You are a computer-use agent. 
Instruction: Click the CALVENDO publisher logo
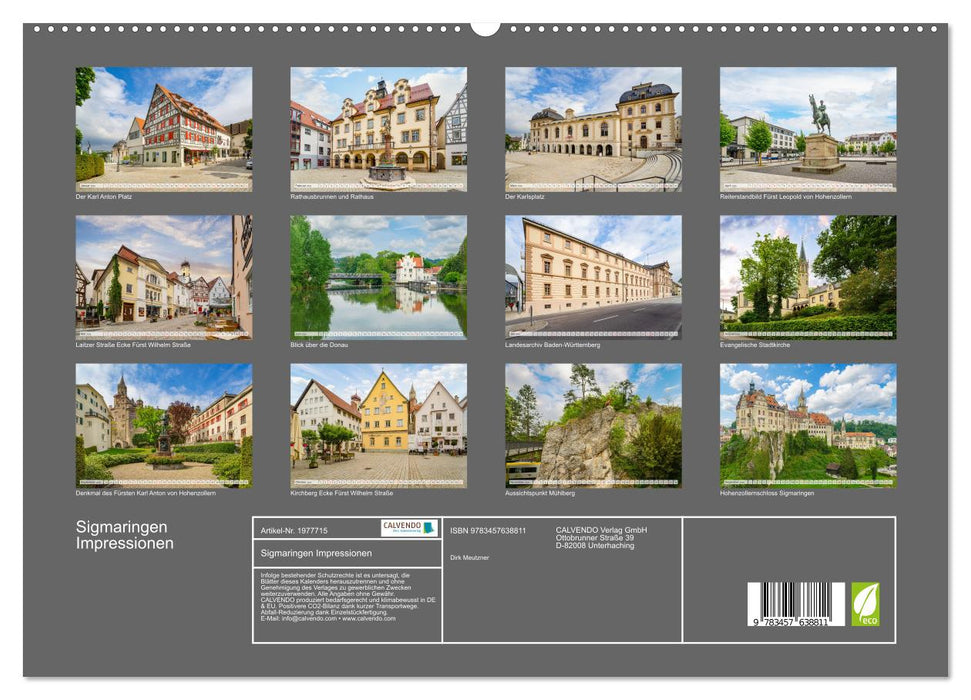coord(409,527)
